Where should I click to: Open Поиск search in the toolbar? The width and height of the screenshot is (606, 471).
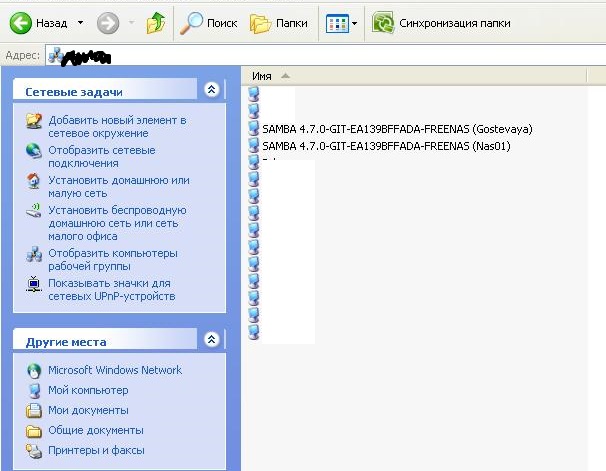click(208, 23)
